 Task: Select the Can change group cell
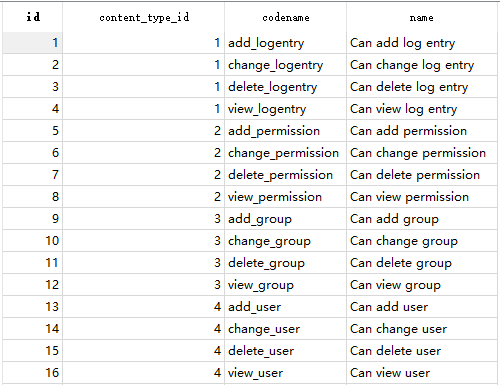pos(422,241)
